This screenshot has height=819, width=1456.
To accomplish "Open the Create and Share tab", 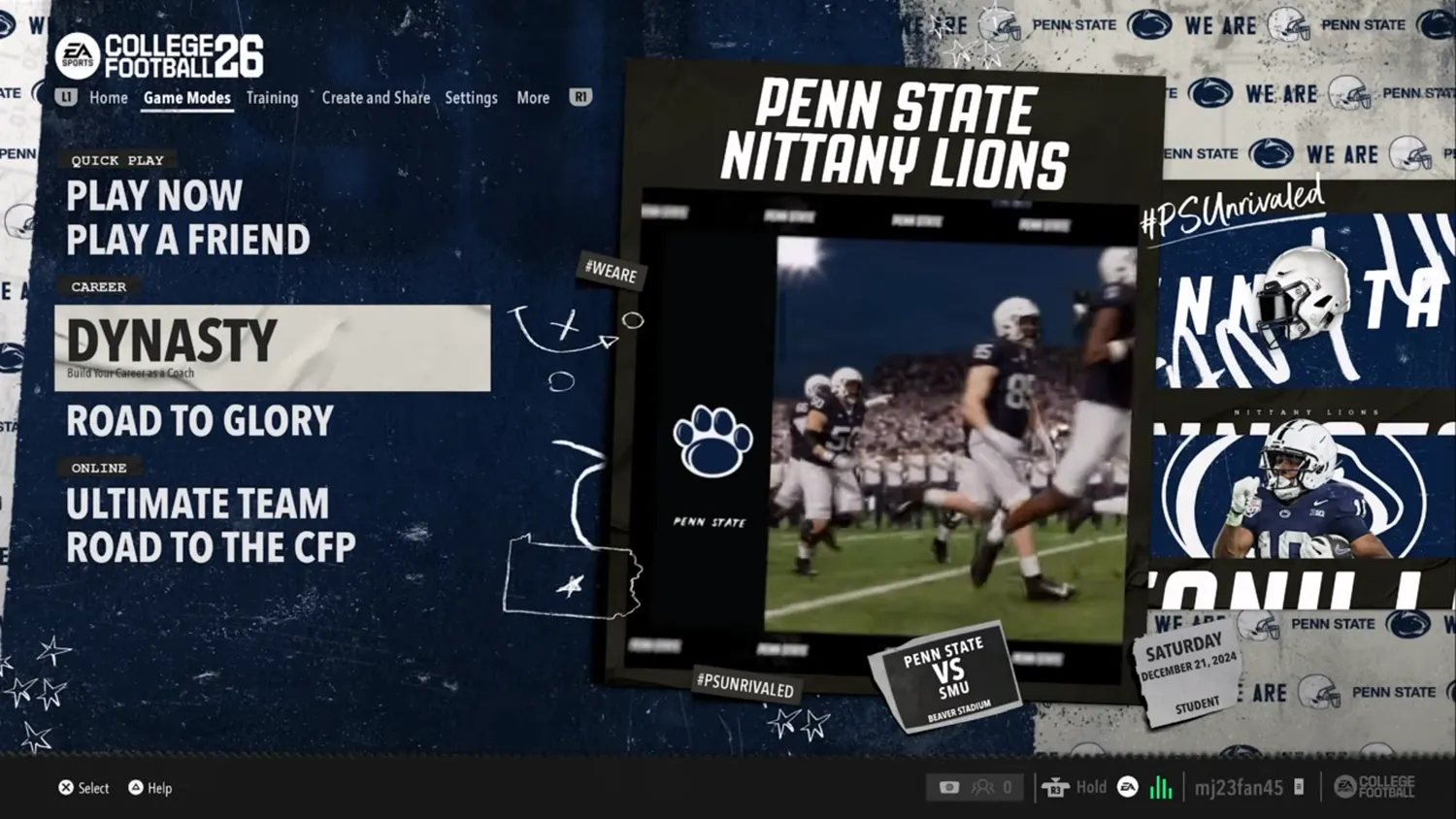I will pyautogui.click(x=376, y=98).
